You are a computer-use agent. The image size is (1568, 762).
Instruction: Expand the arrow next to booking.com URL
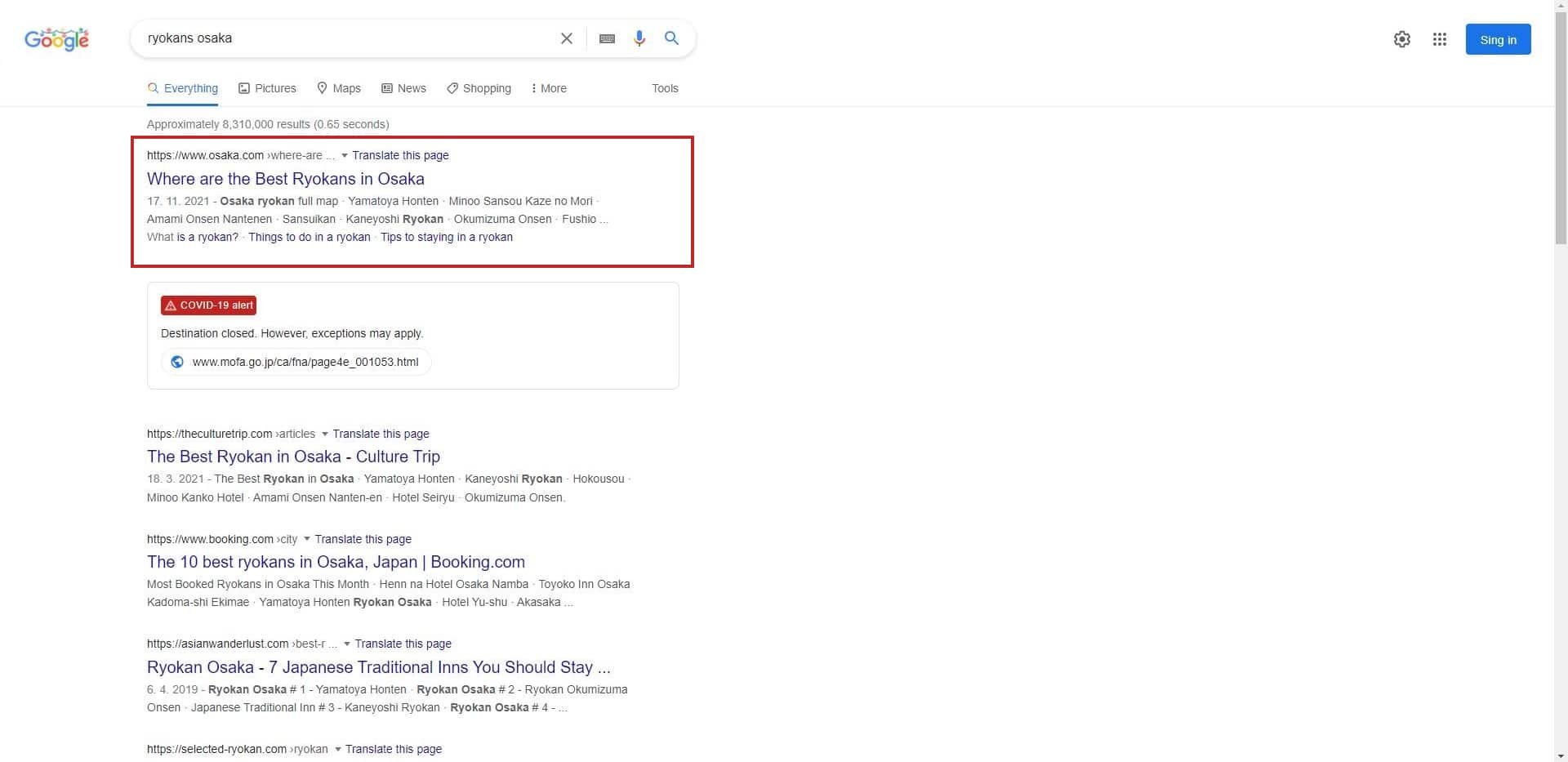pyautogui.click(x=307, y=539)
